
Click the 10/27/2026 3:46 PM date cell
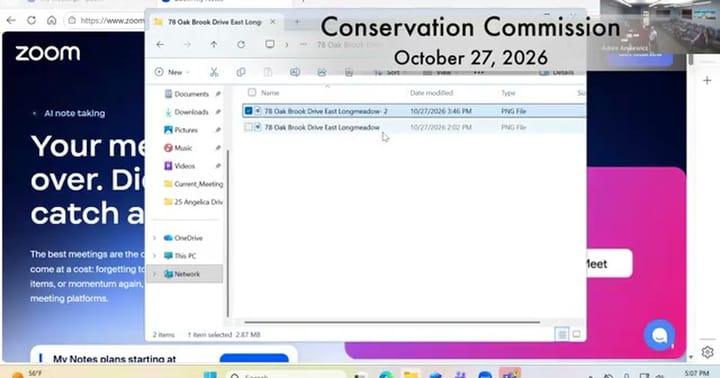(x=441, y=111)
